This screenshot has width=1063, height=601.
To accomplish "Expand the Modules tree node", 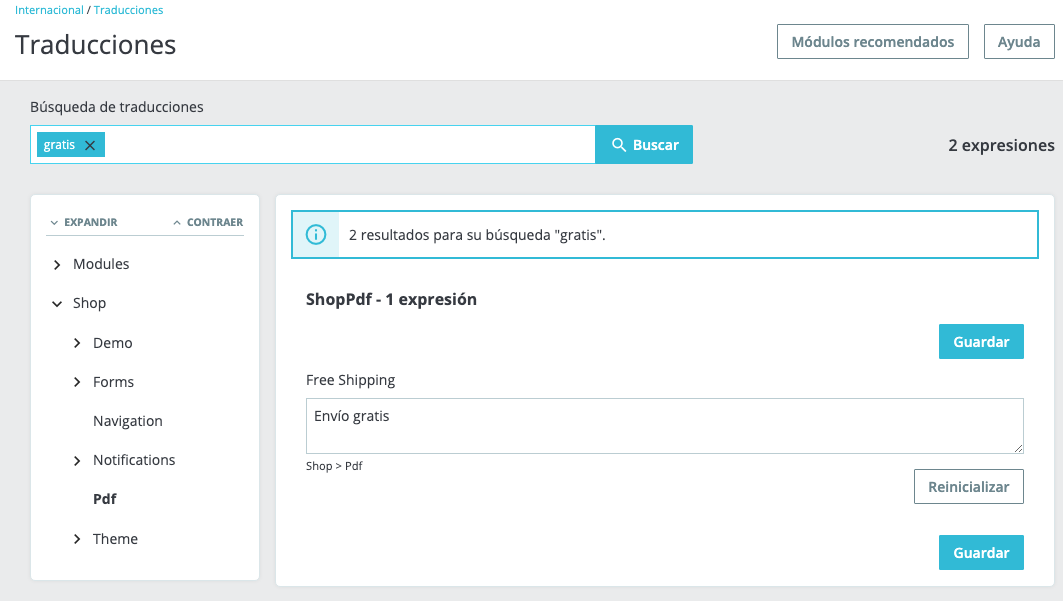I will tap(58, 265).
